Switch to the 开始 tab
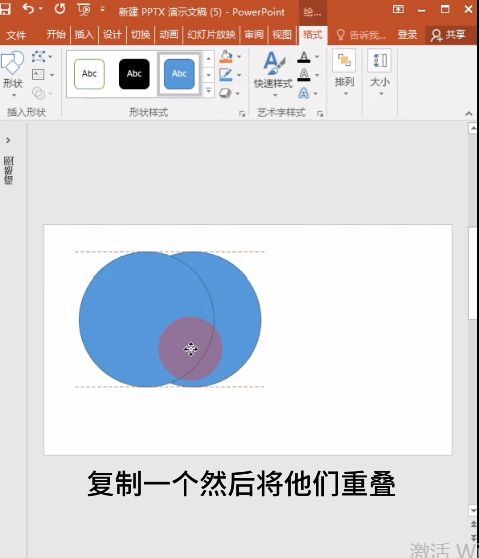The image size is (479, 558). point(56,35)
